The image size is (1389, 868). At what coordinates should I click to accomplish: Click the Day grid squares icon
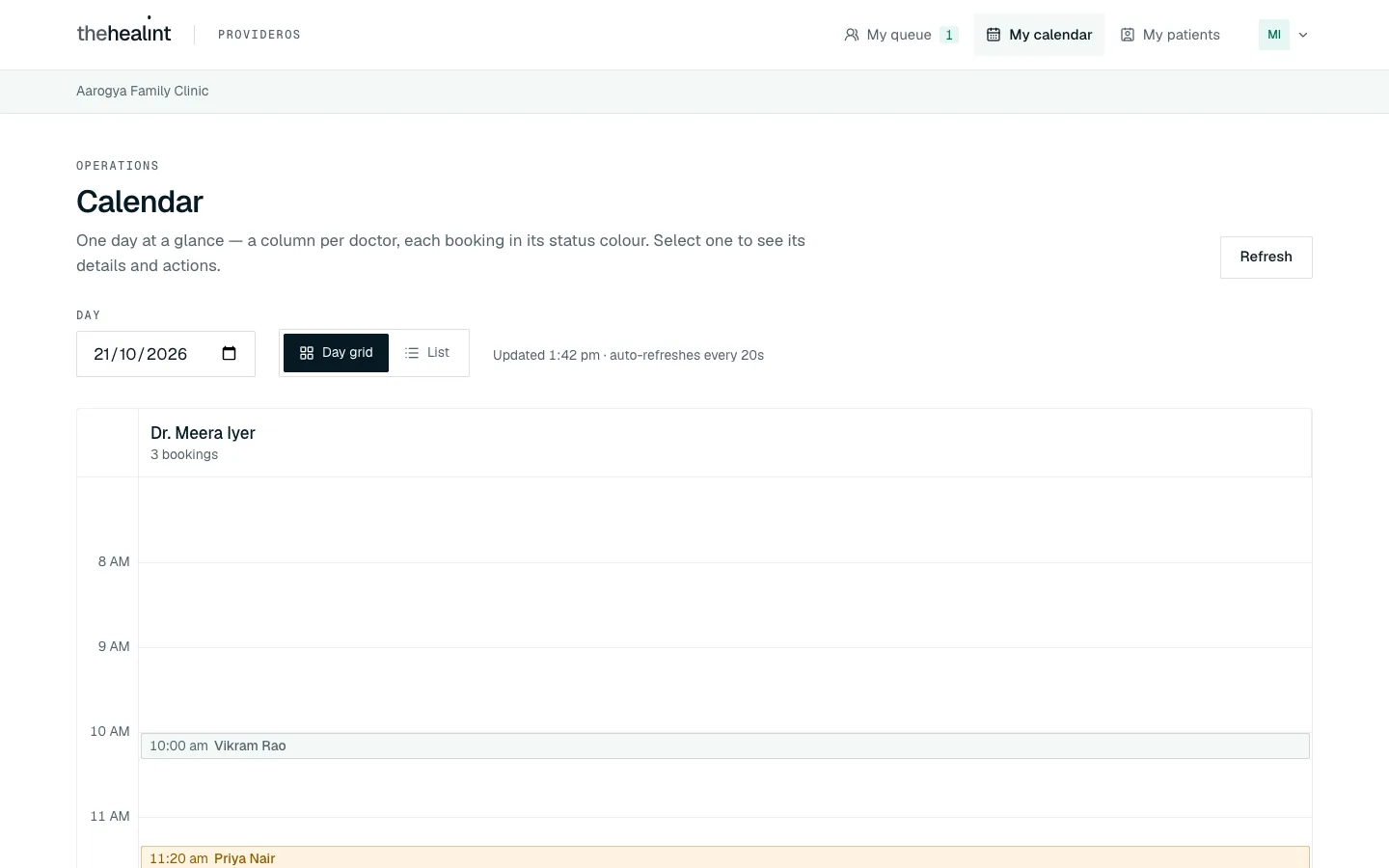307,353
